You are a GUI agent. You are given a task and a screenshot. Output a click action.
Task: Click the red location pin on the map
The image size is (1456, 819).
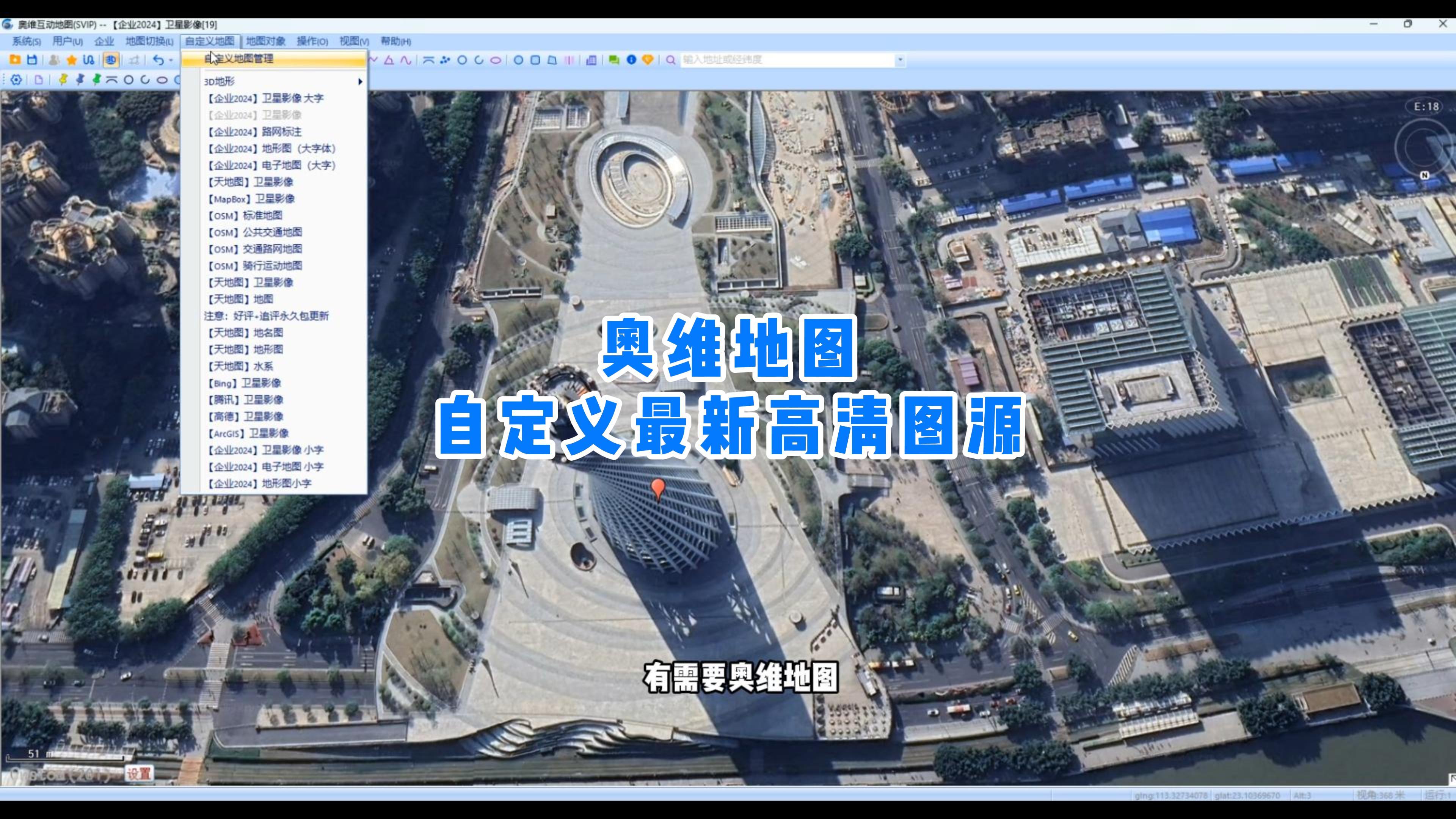click(x=657, y=490)
